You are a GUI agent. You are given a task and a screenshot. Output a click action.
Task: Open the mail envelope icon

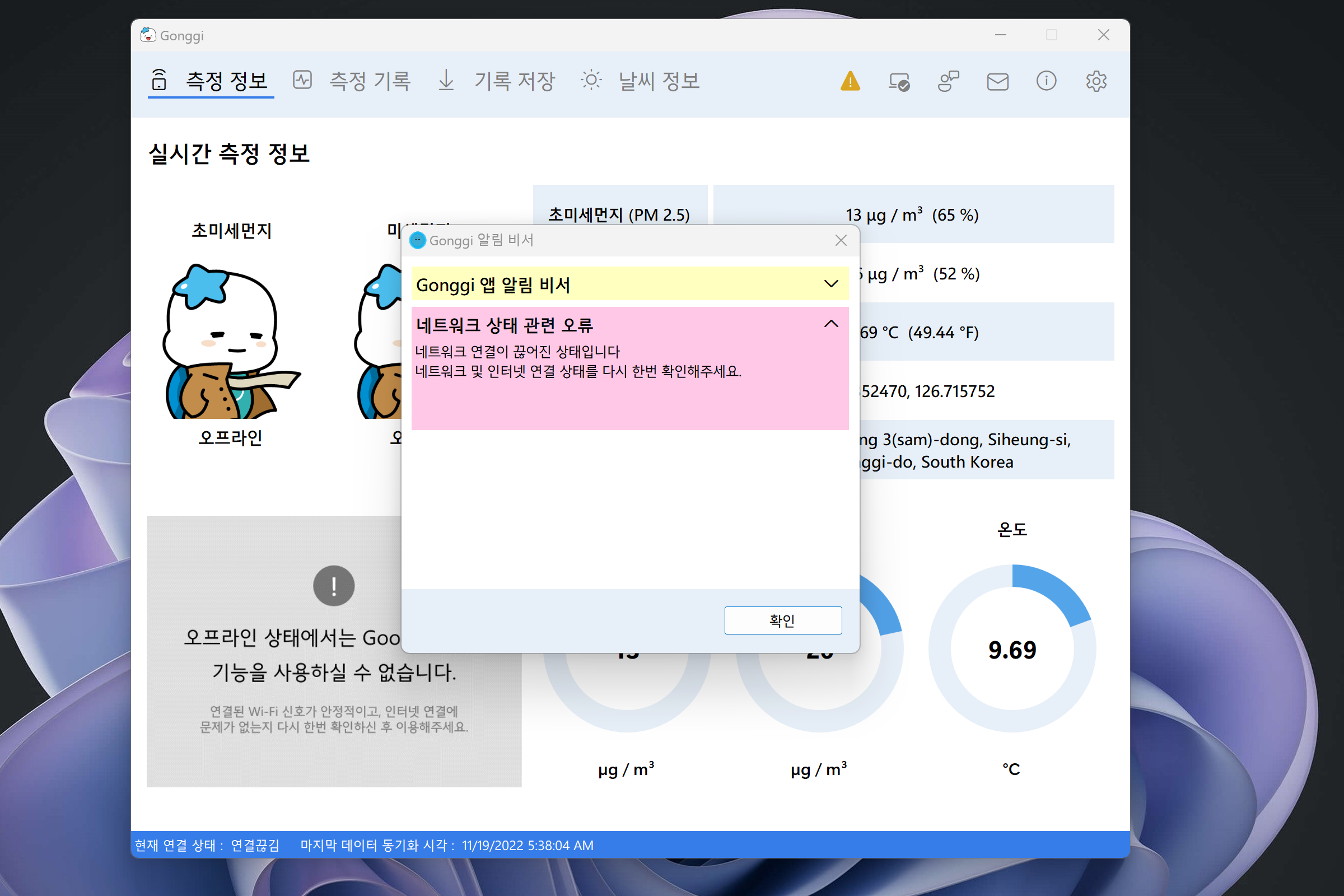[x=998, y=82]
